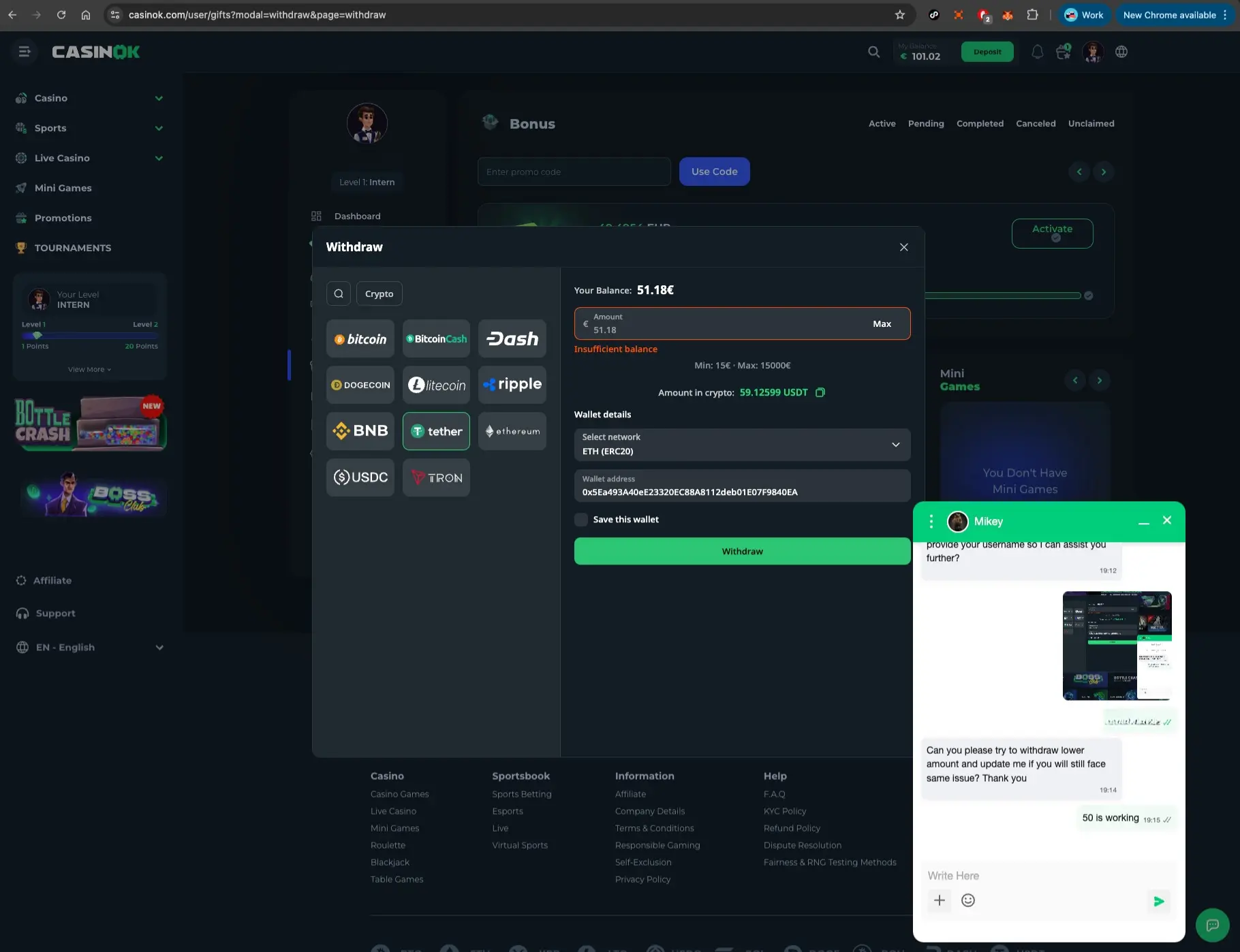Open chat options three-dot menu
The width and height of the screenshot is (1240, 952).
point(931,522)
